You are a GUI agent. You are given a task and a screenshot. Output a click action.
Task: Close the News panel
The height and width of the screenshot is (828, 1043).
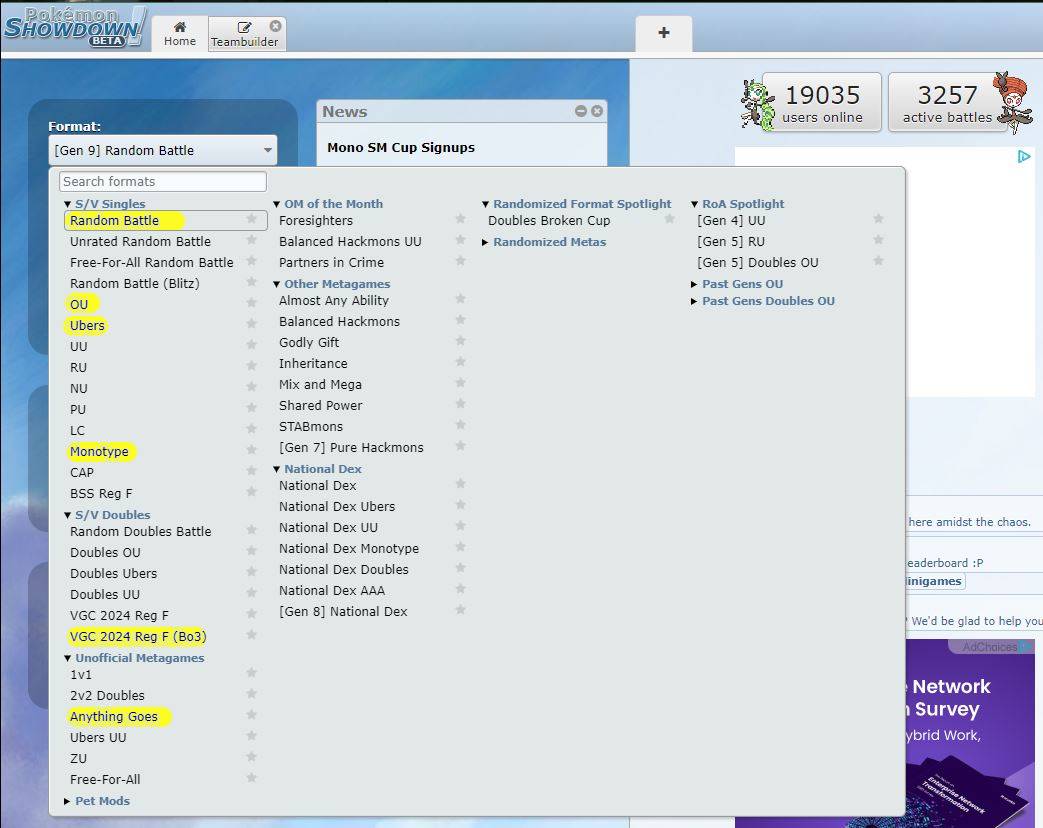(x=597, y=111)
